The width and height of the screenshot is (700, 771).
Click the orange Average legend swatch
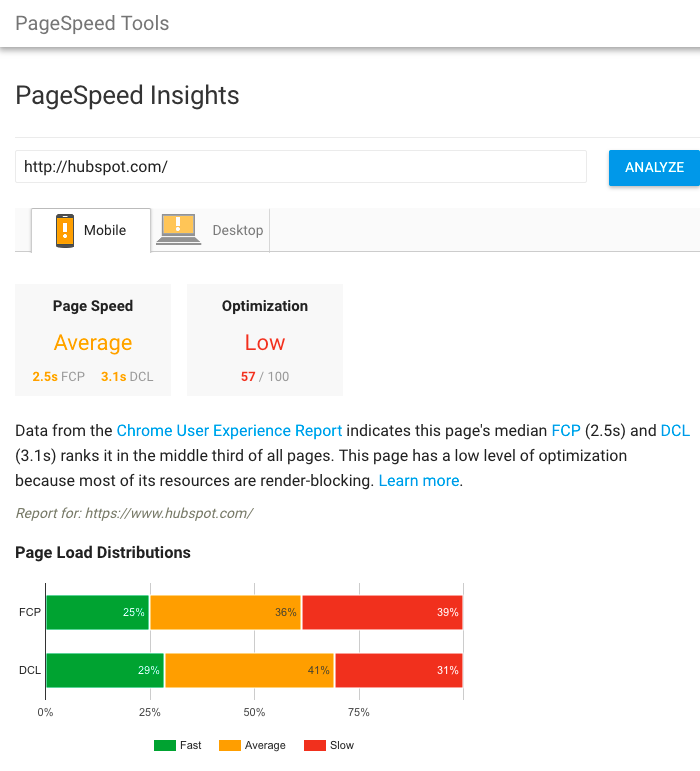tap(230, 745)
